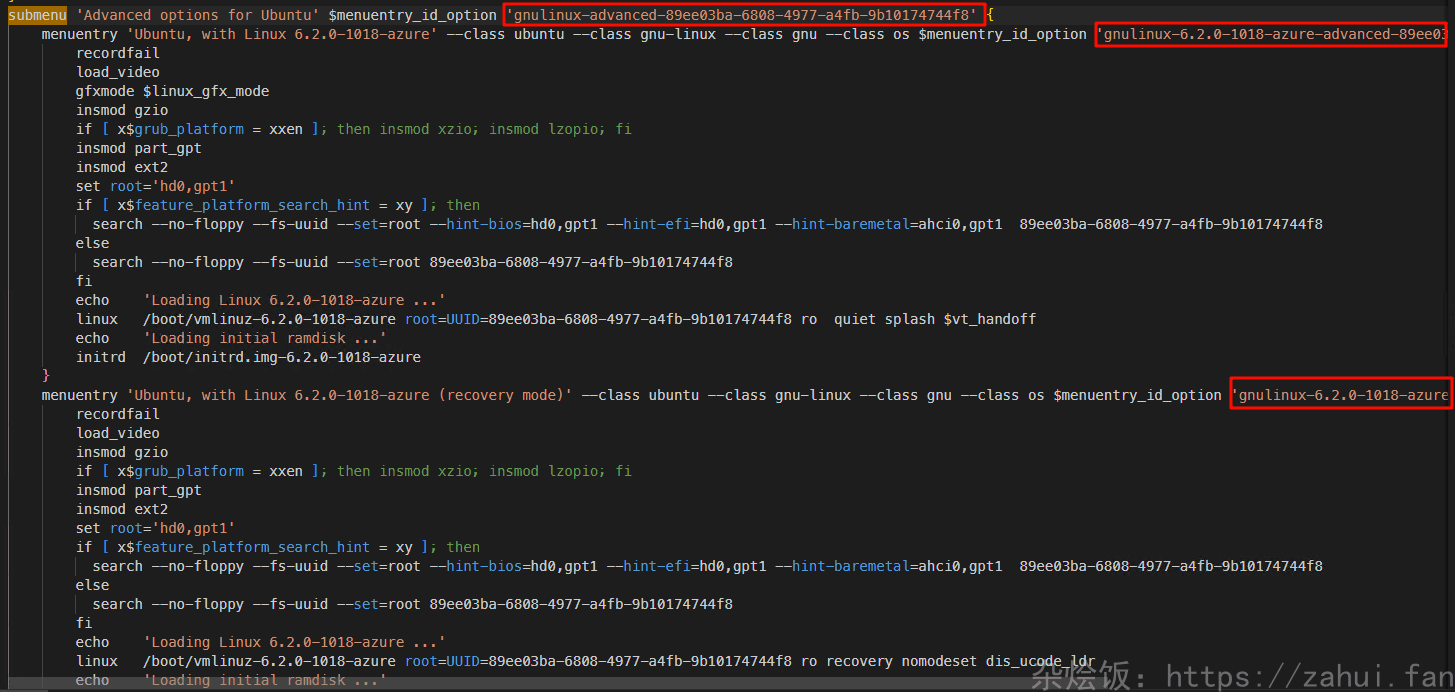The width and height of the screenshot is (1455, 692).
Task: Click the red-boxed gnulinux-advanced ID string
Action: click(x=744, y=15)
